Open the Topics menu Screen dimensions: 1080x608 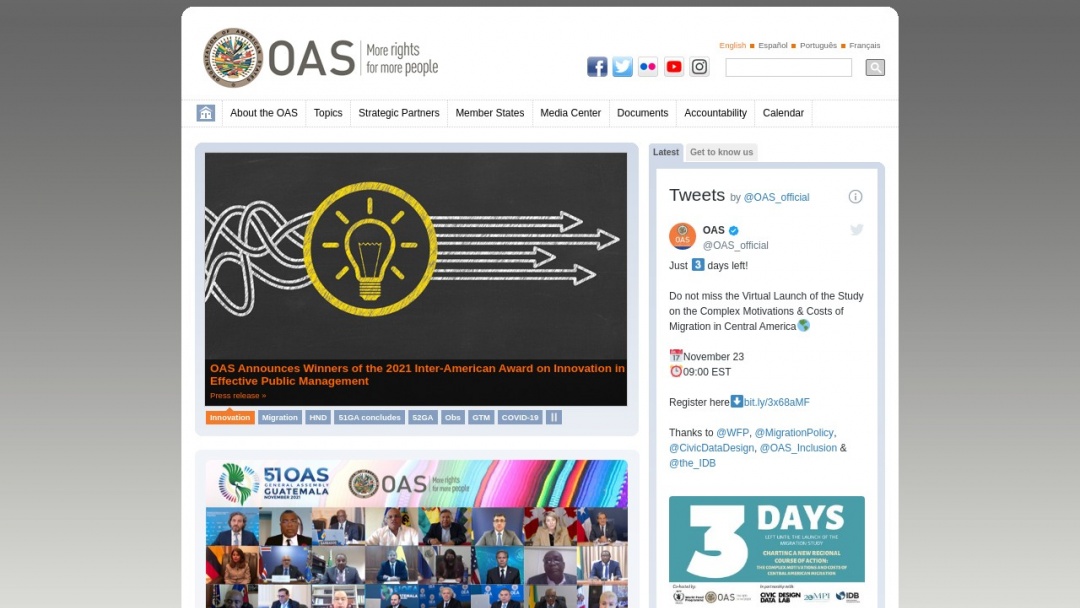[x=328, y=113]
